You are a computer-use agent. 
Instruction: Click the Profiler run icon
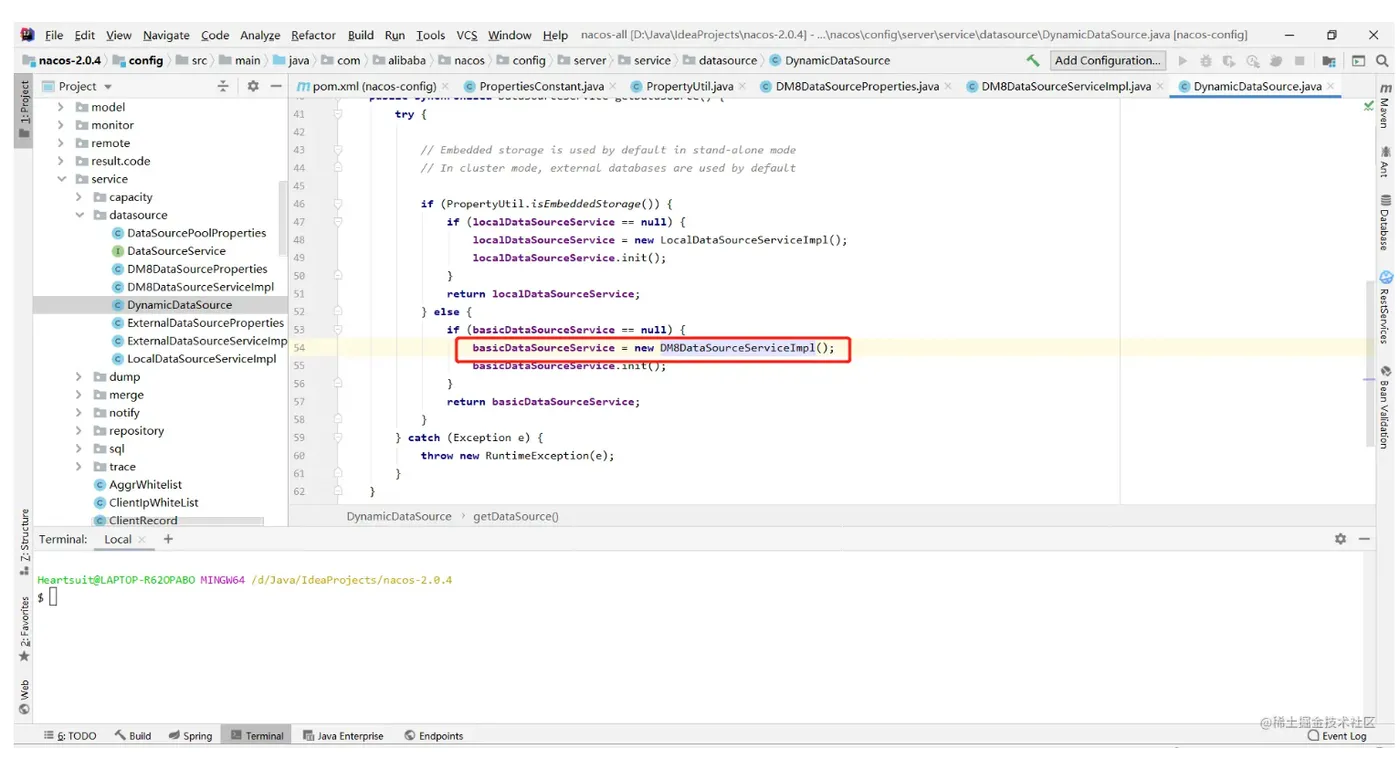(x=1253, y=61)
